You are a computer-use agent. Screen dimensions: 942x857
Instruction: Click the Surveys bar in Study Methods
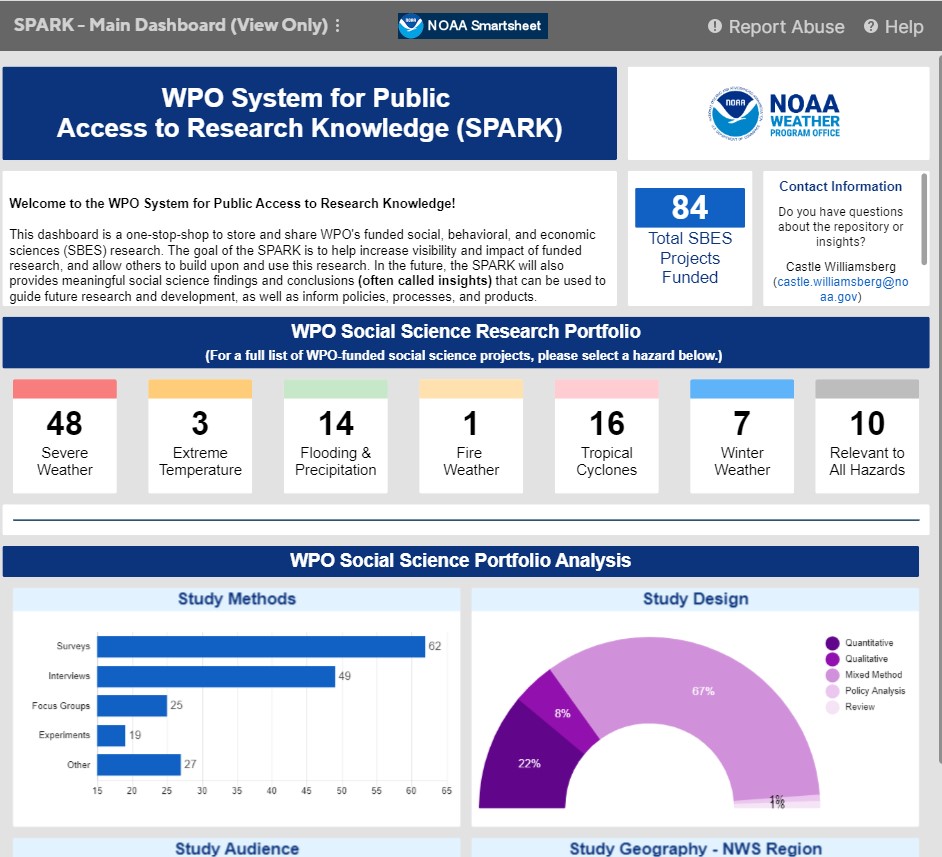[x=261, y=647]
